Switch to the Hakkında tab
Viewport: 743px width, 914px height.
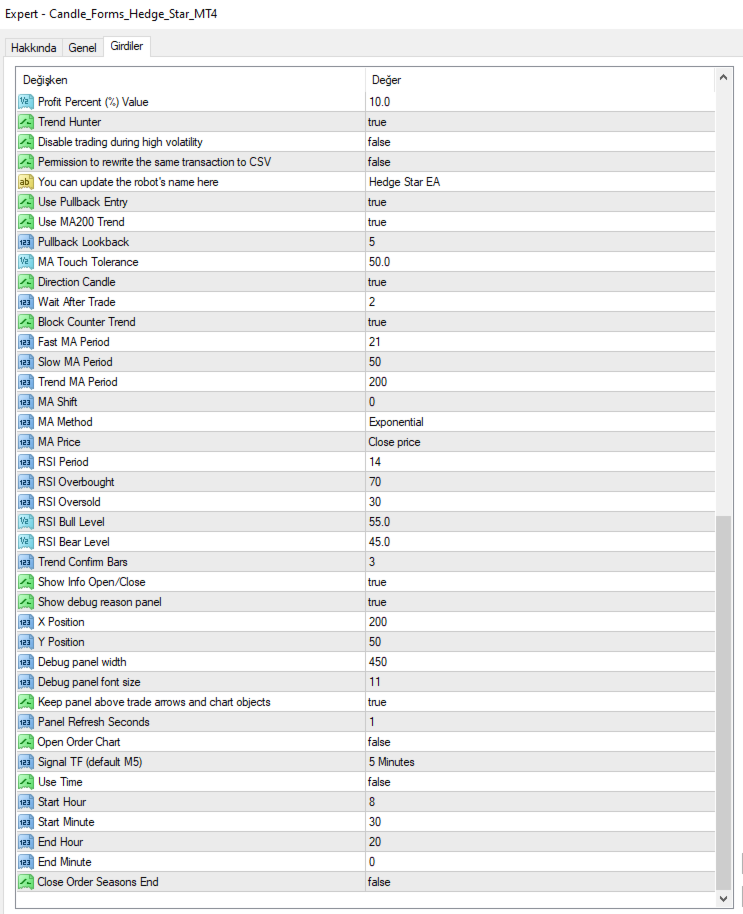click(34, 48)
